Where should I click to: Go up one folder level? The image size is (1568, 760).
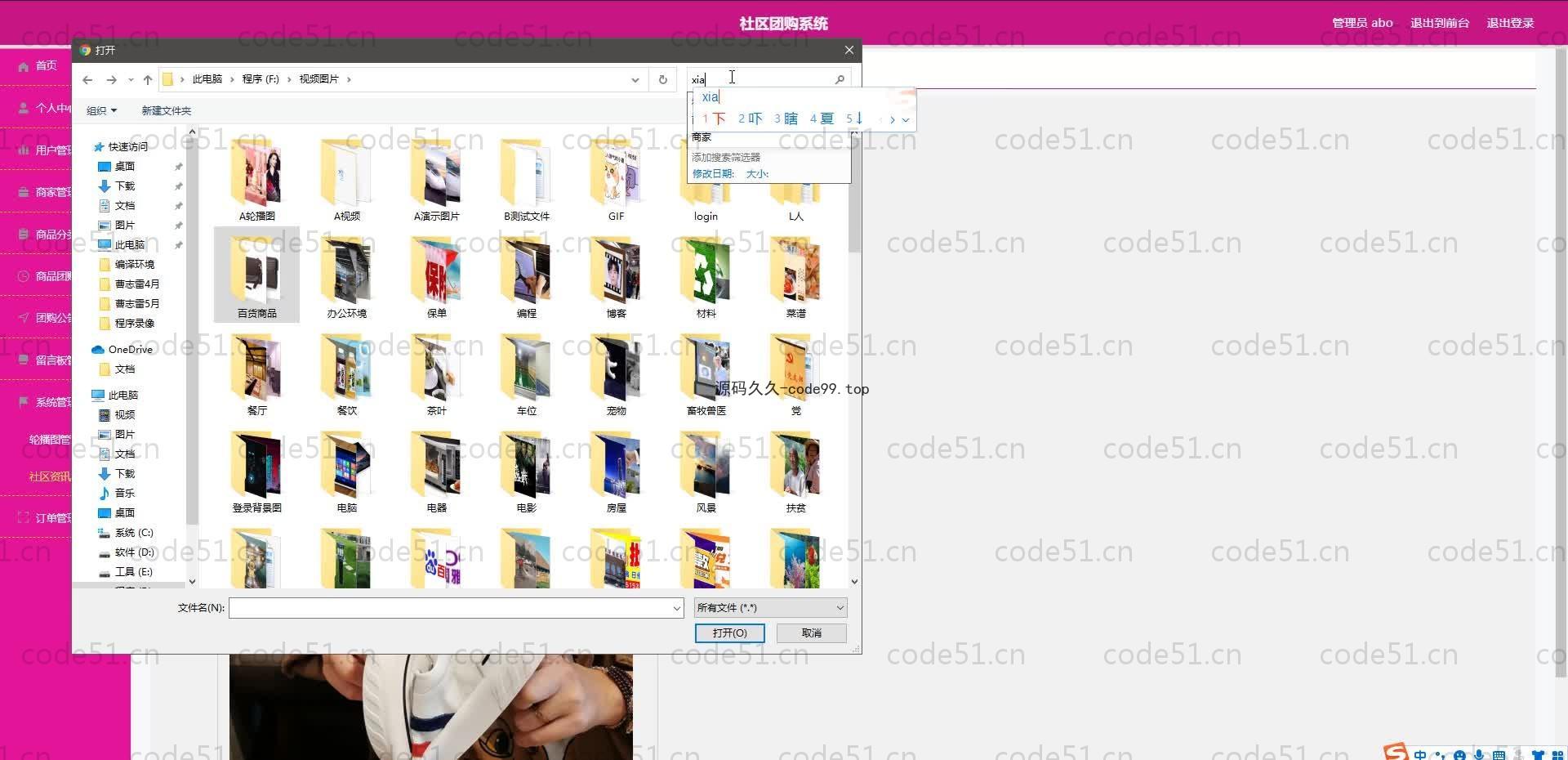tap(148, 79)
